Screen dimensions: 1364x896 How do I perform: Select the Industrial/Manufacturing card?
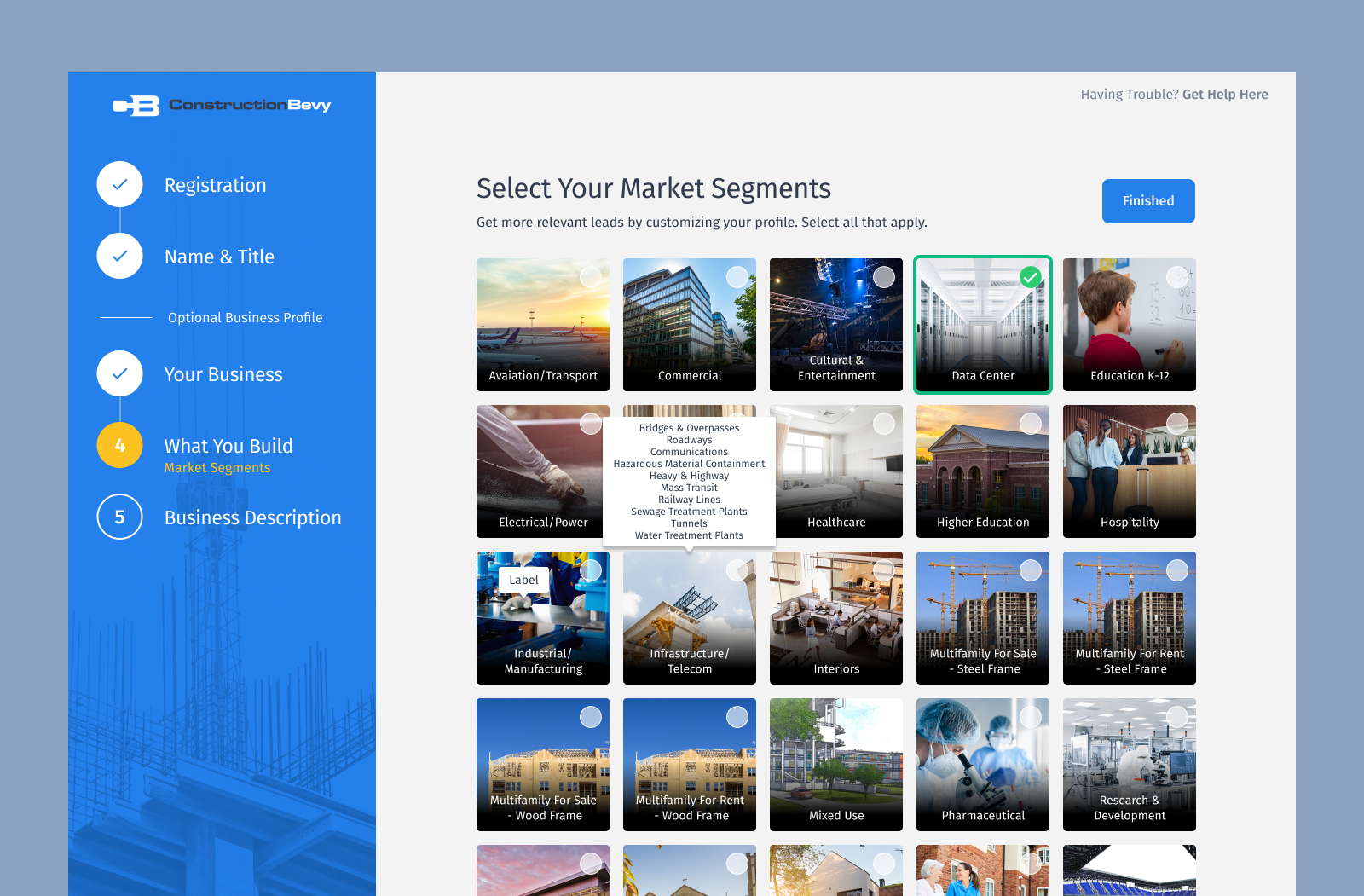tap(543, 618)
